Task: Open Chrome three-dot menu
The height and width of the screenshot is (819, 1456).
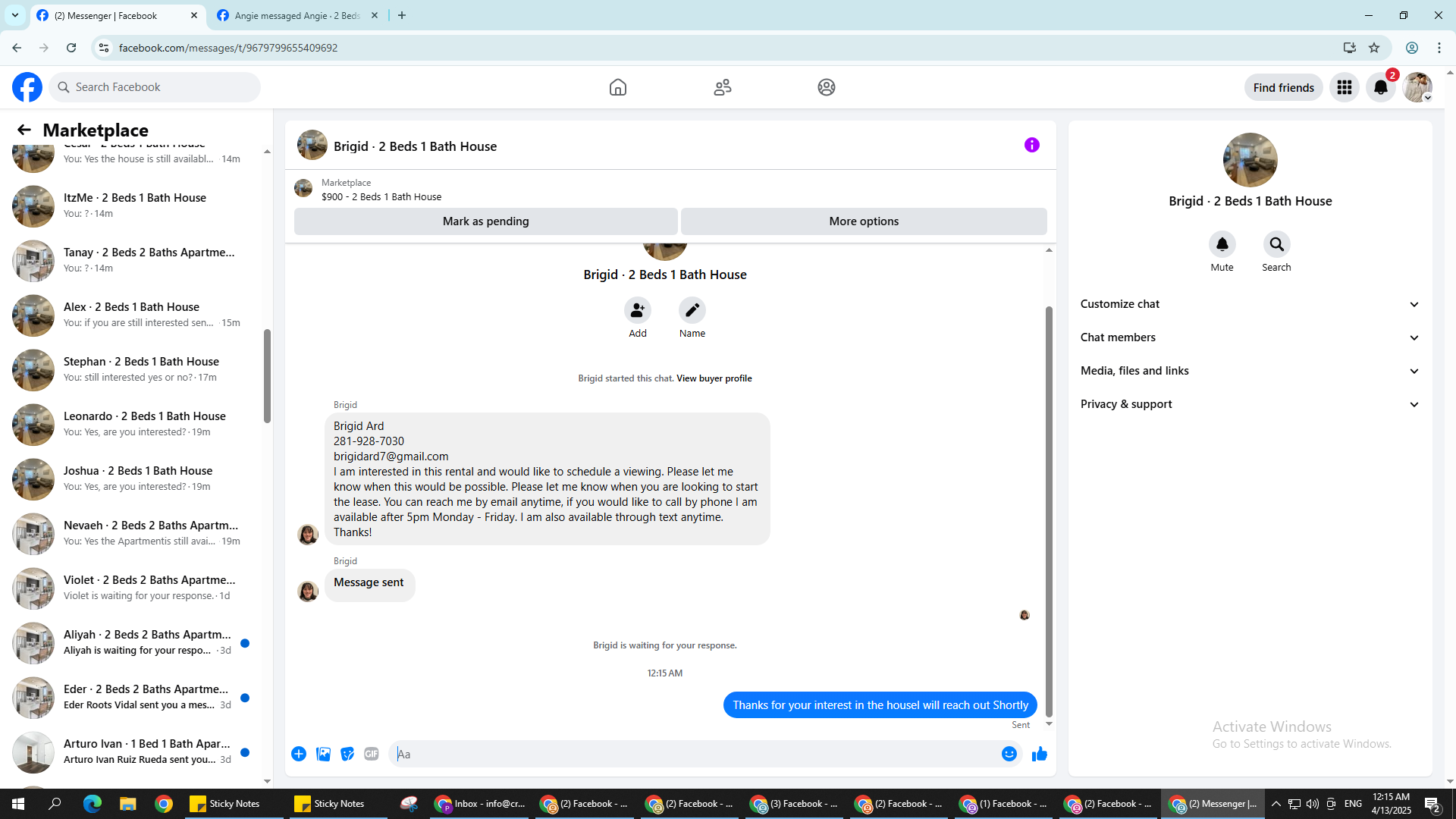Action: tap(1439, 48)
